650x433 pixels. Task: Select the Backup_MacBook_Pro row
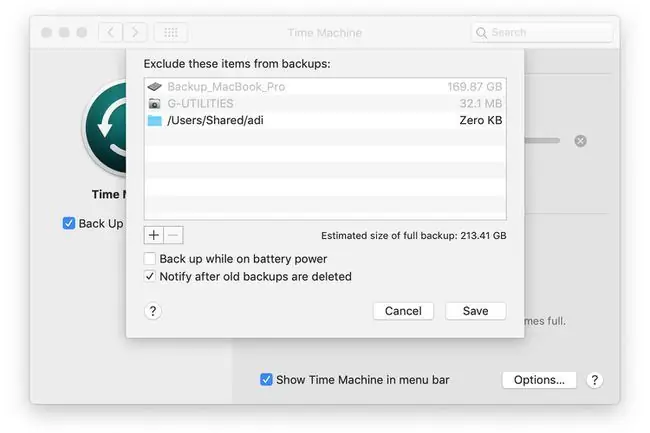tap(325, 87)
